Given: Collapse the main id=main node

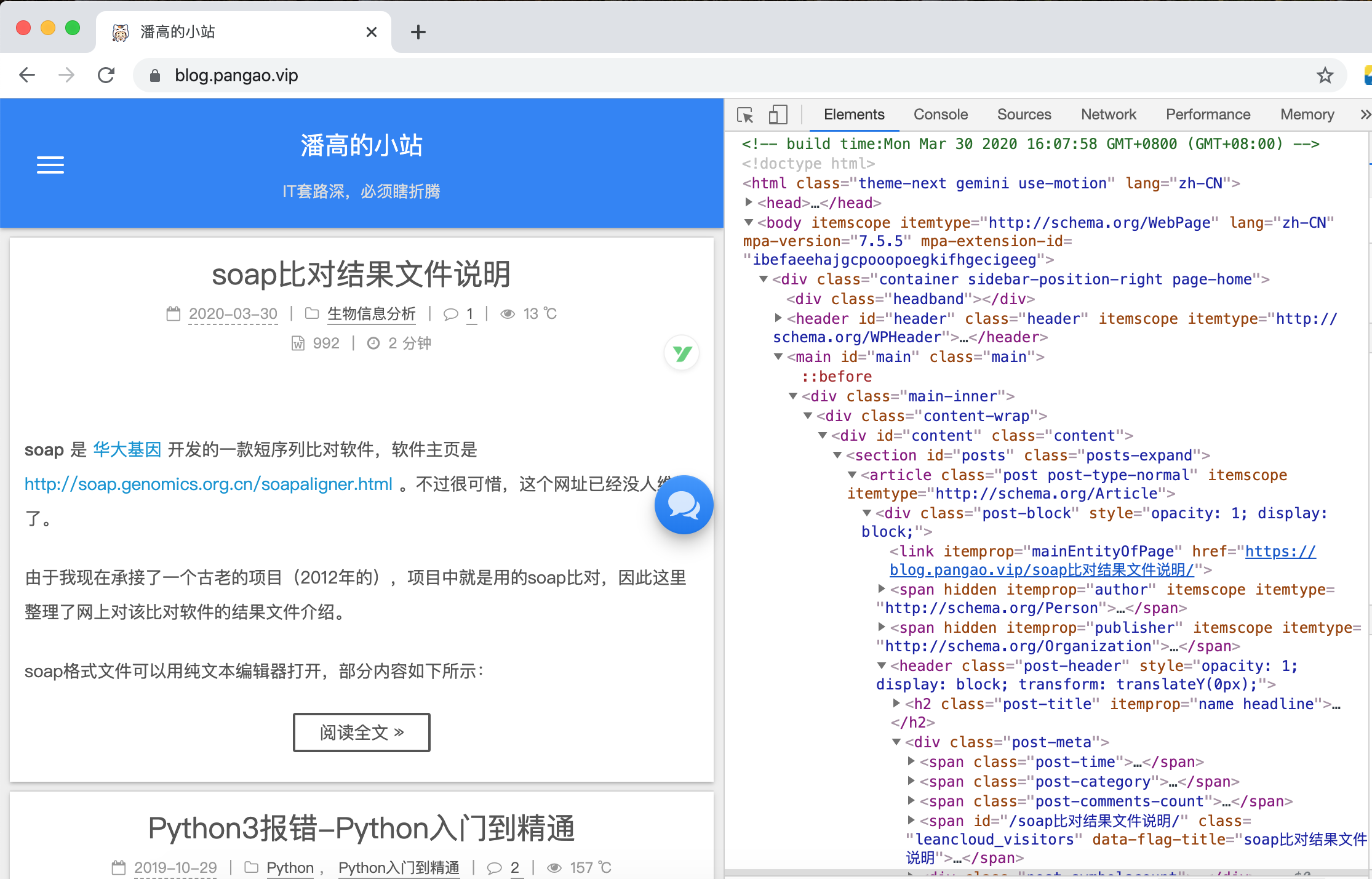Looking at the screenshot, I should point(778,357).
